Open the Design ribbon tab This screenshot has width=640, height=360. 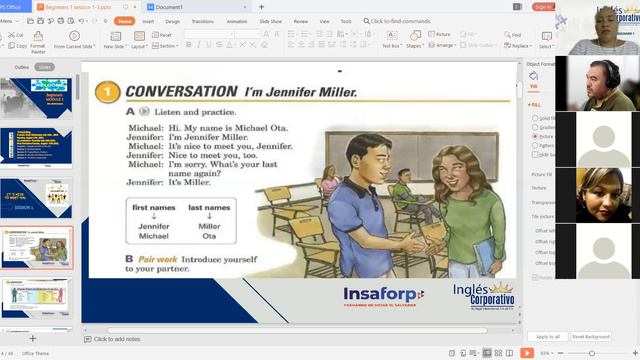pyautogui.click(x=172, y=21)
